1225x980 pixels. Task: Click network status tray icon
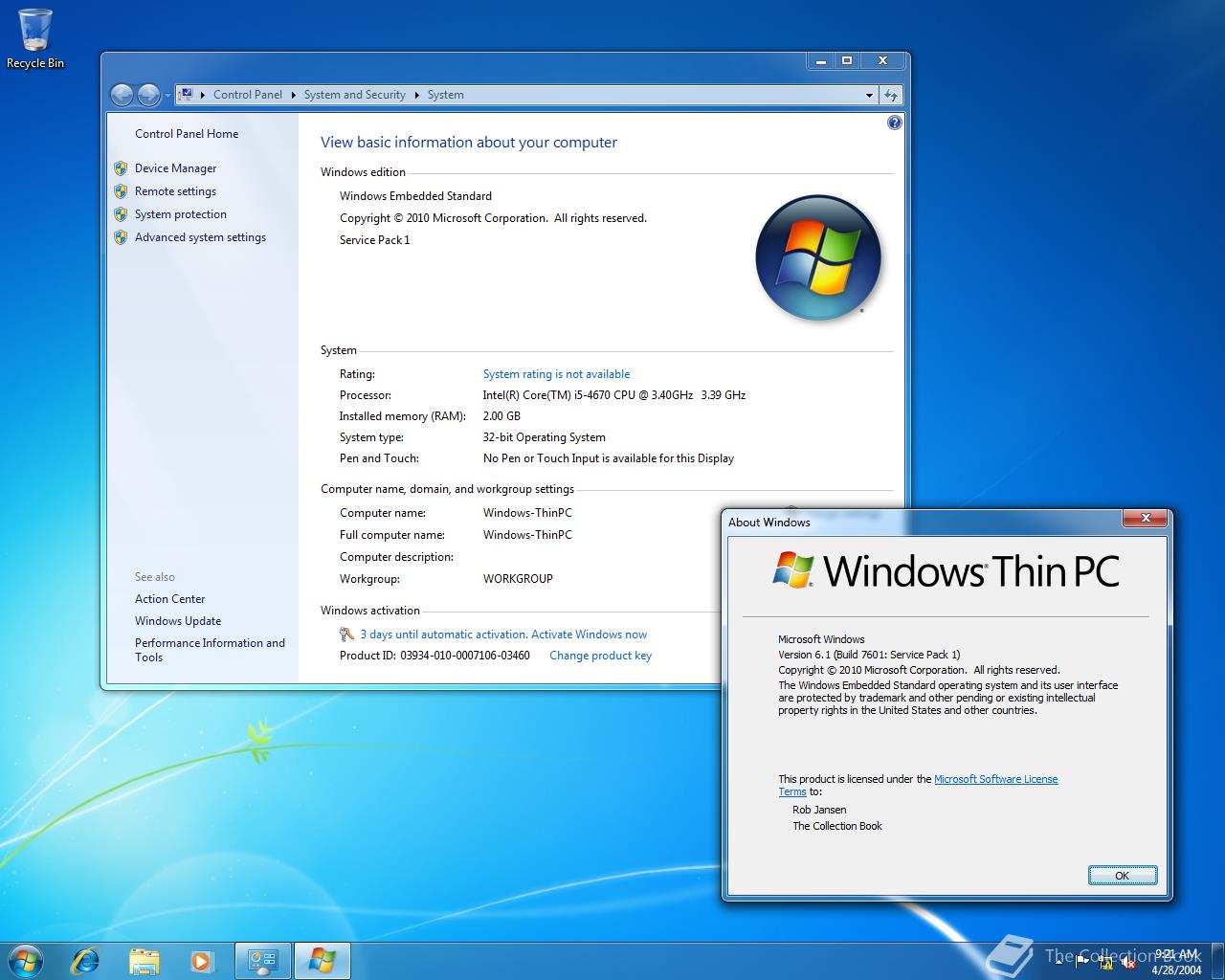tap(1105, 963)
